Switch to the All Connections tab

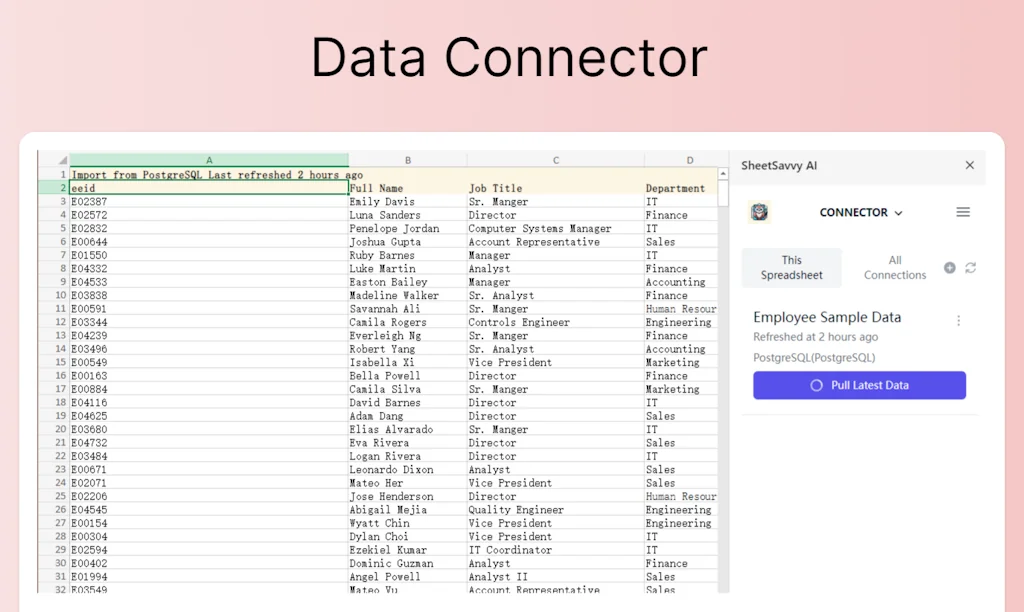[x=894, y=267]
